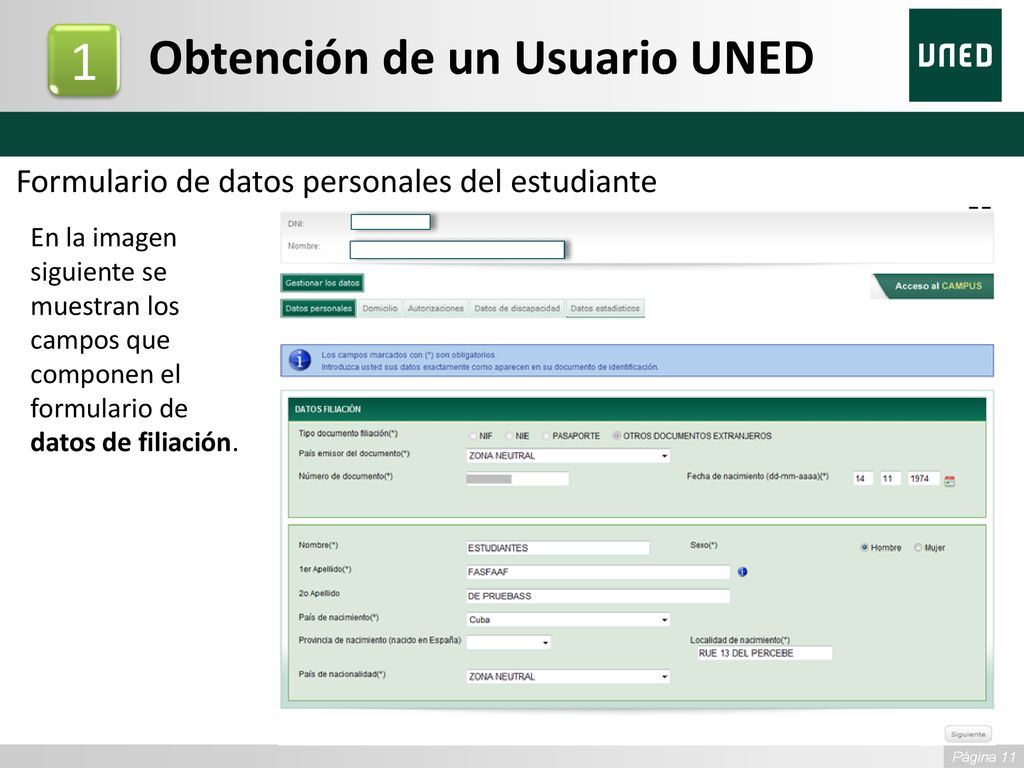This screenshot has width=1024, height=768.
Task: Expand Provincia de nacimiento dropdown
Action: click(x=509, y=643)
